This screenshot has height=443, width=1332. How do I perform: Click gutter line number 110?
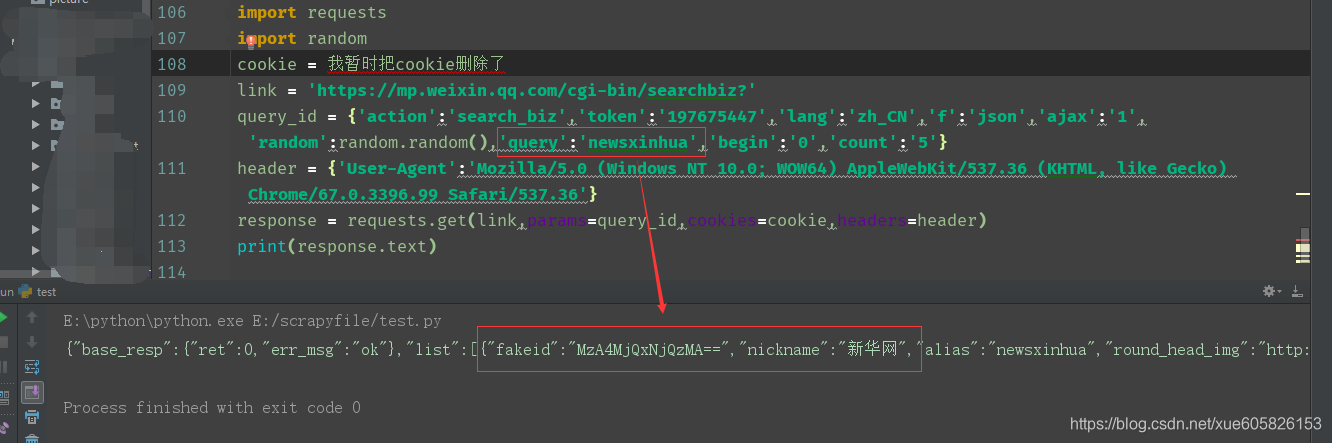click(172, 116)
